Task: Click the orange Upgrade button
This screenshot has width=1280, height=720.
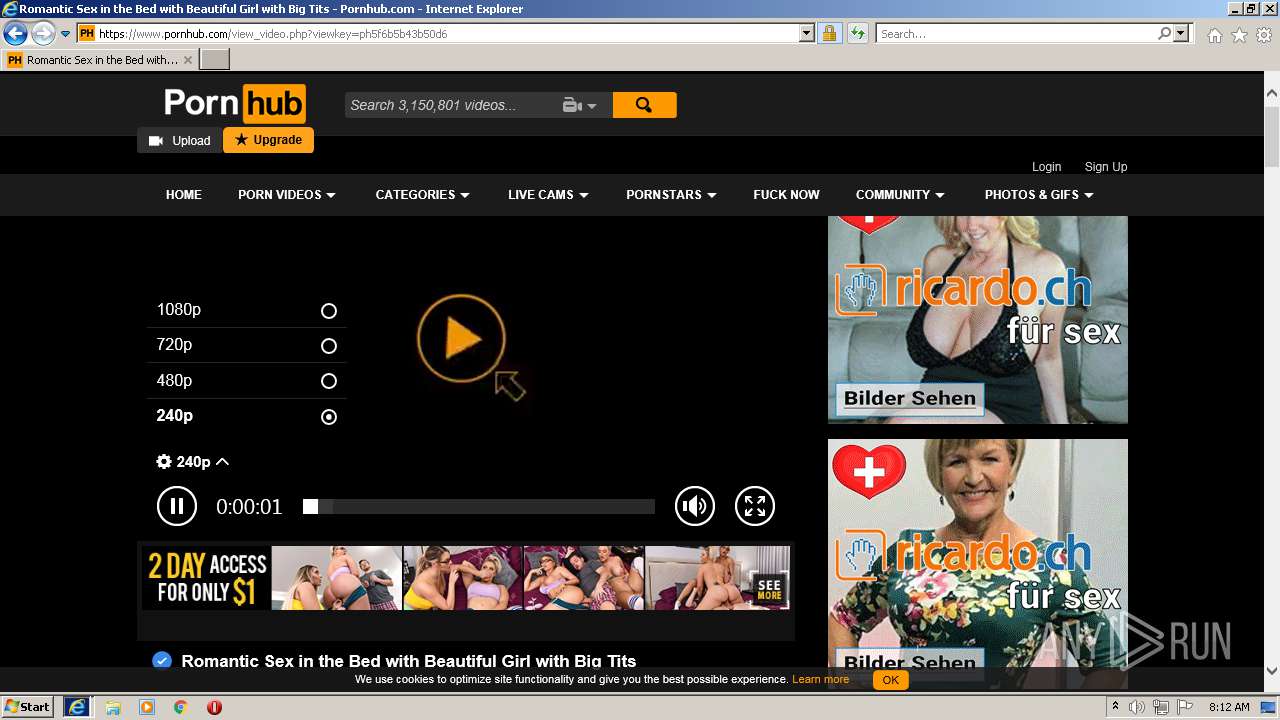Action: click(268, 140)
